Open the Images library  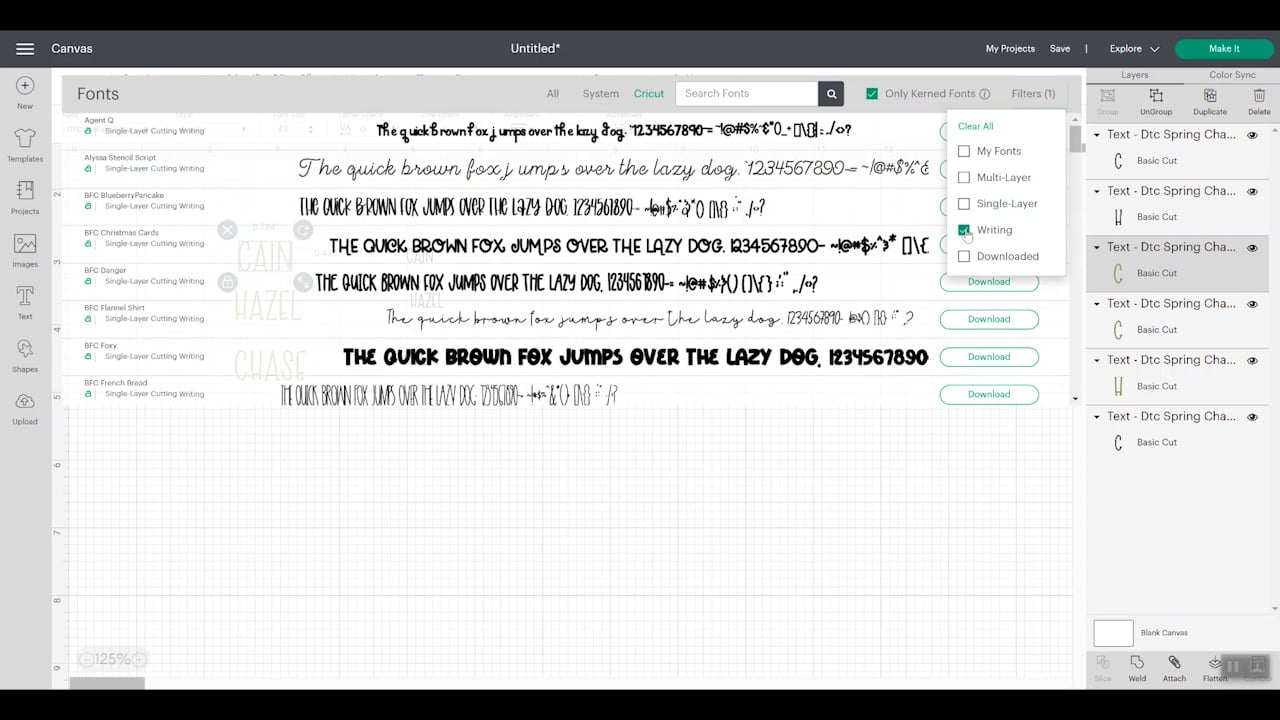click(x=25, y=243)
